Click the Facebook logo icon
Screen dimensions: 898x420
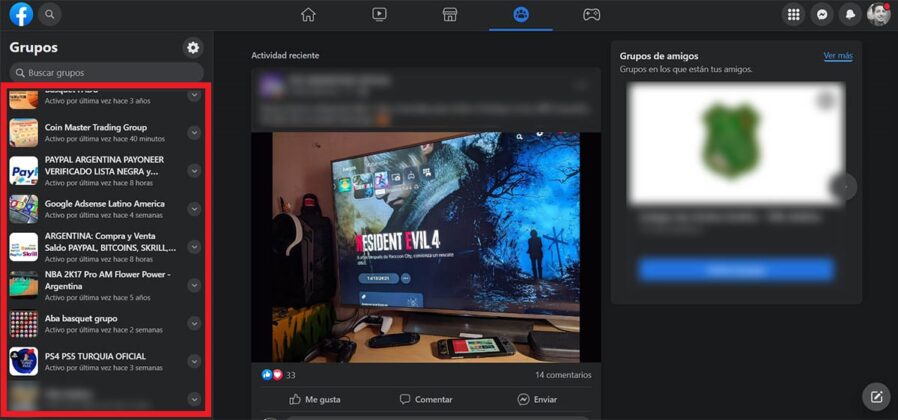coord(21,14)
